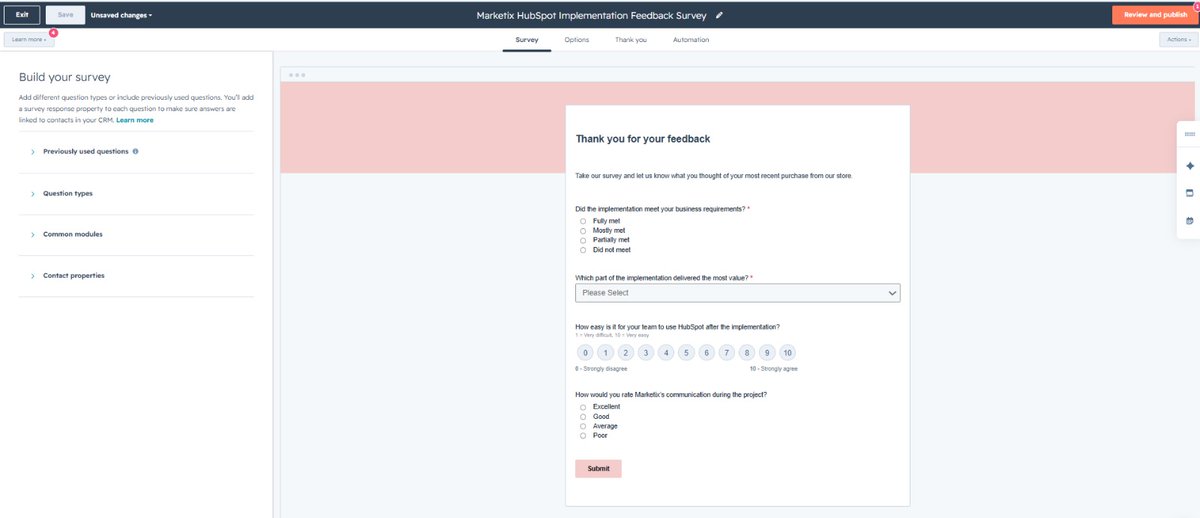
Task: Select rating 9 on ease scale
Action: click(x=767, y=352)
